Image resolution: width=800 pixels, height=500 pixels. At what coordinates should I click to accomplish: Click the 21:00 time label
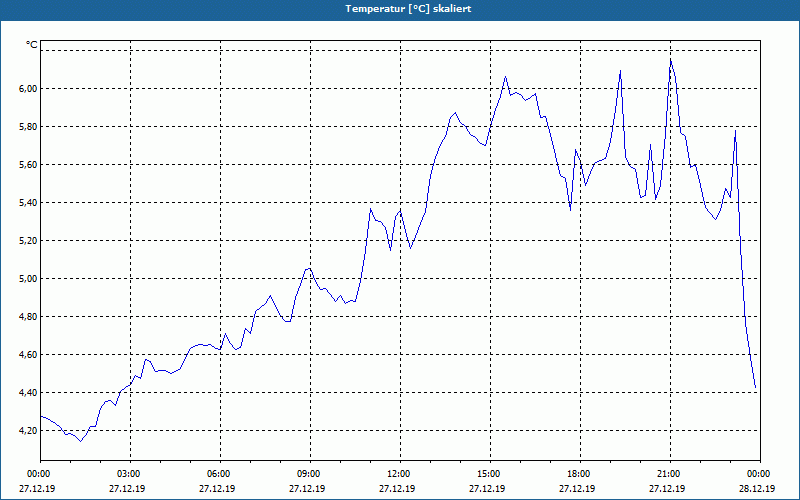[670, 474]
